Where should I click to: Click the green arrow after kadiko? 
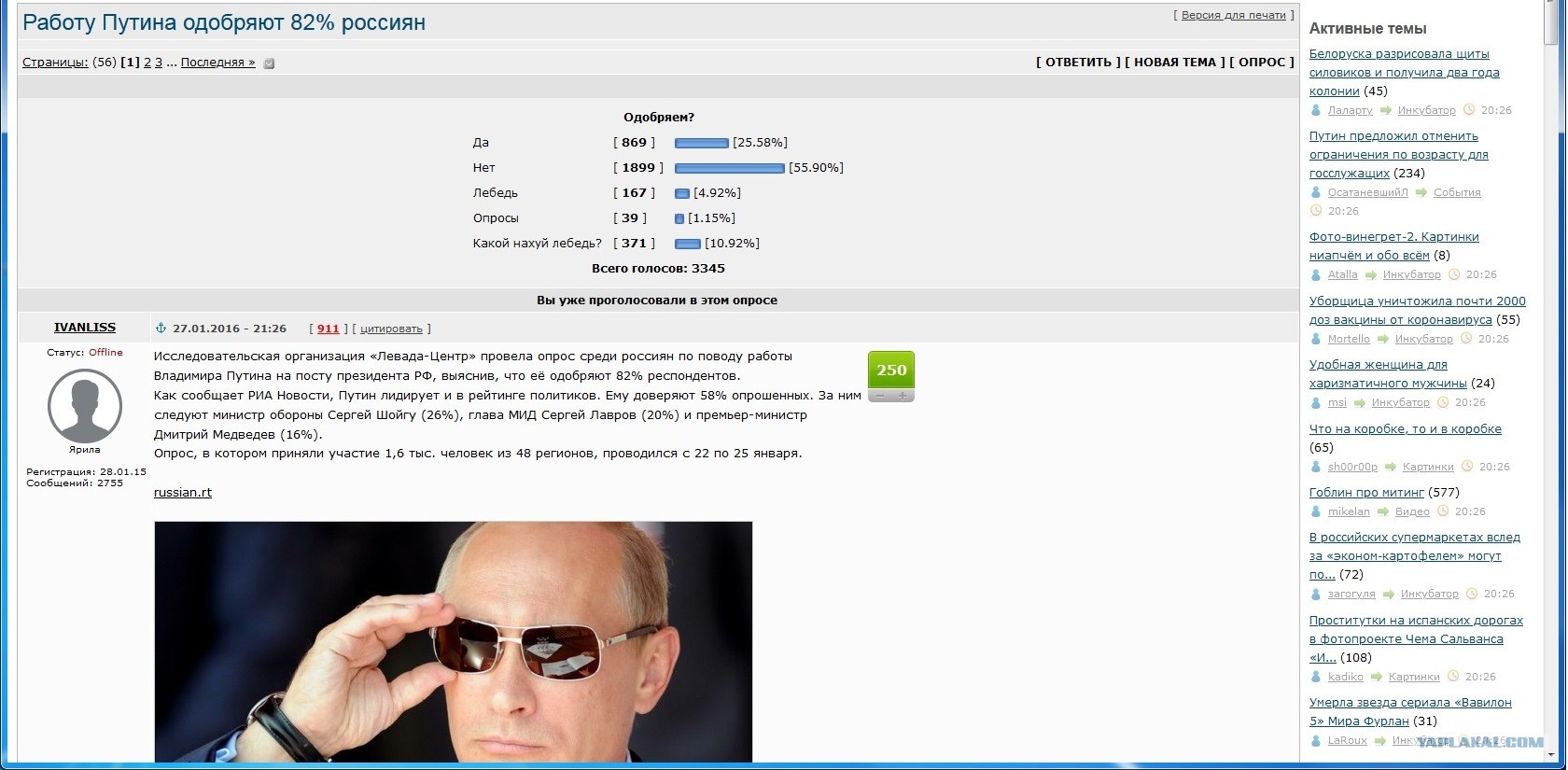coord(1376,677)
